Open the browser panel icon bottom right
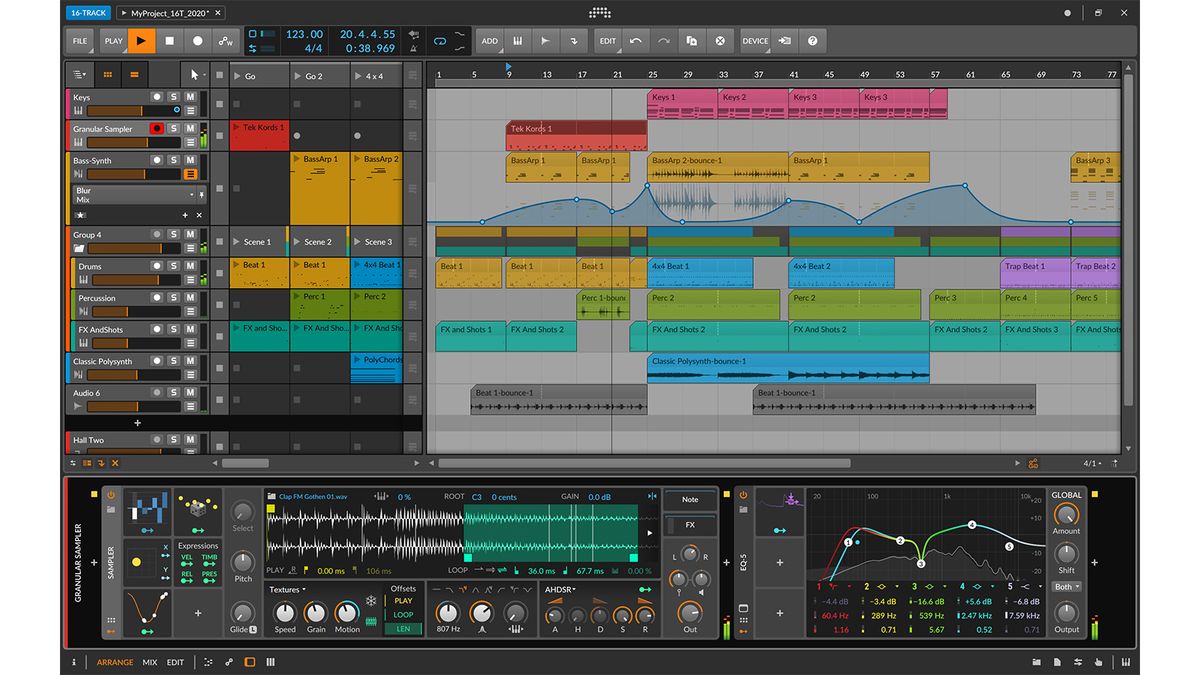This screenshot has height=675, width=1200. coord(1037,662)
